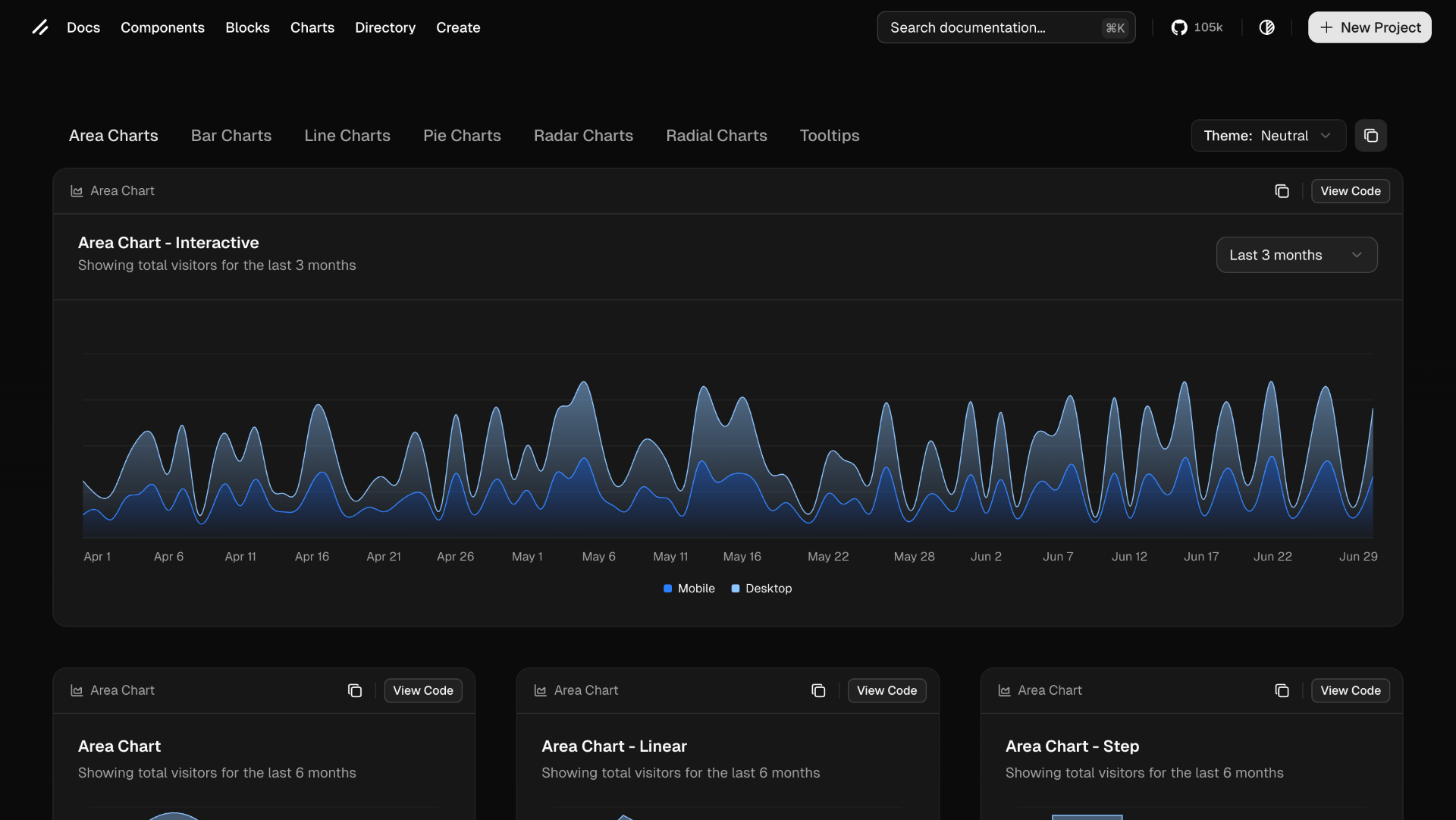Toggle Mobile series in chart legend
This screenshot has height=820, width=1456.
[695, 589]
